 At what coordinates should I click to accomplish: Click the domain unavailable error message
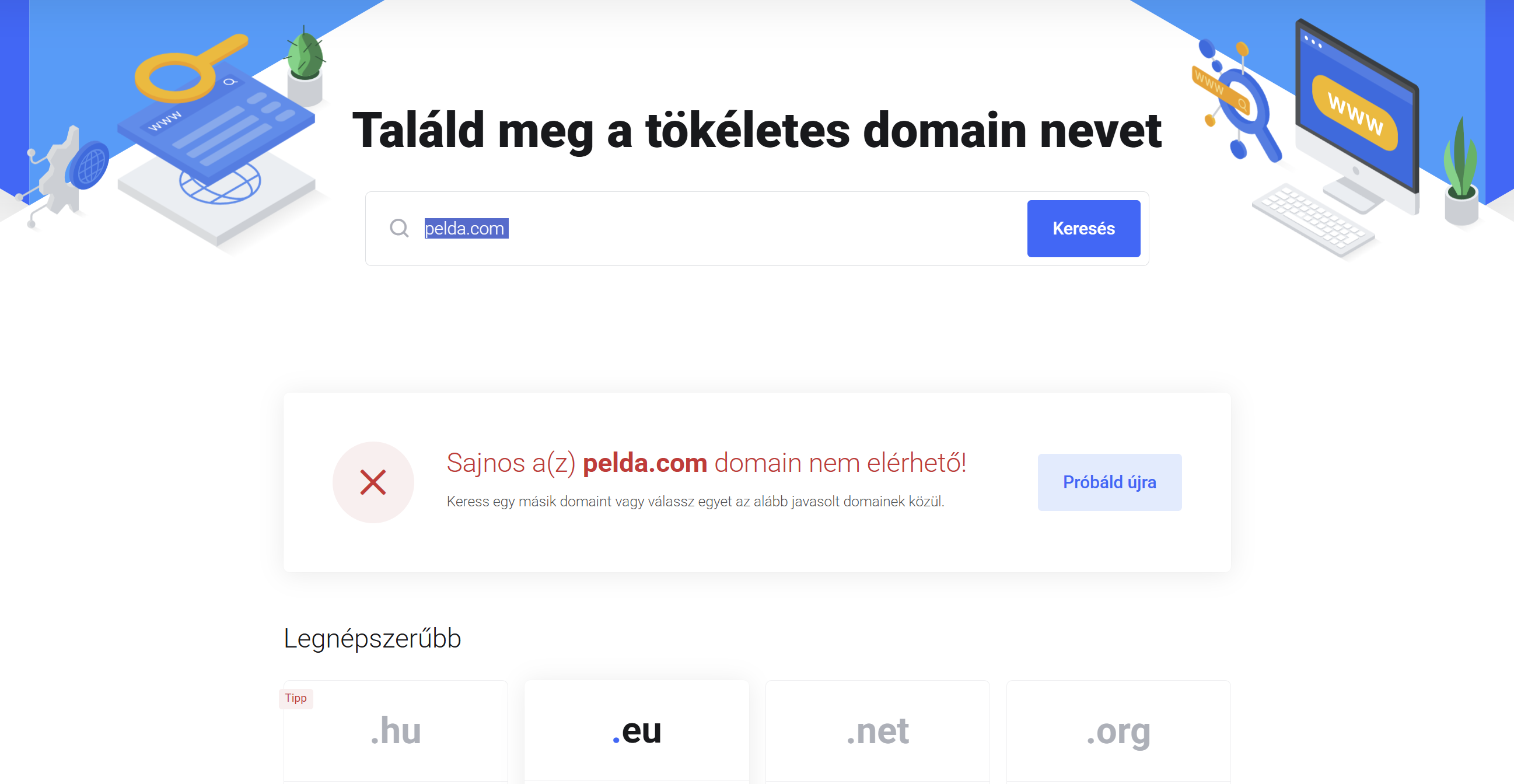(x=707, y=463)
